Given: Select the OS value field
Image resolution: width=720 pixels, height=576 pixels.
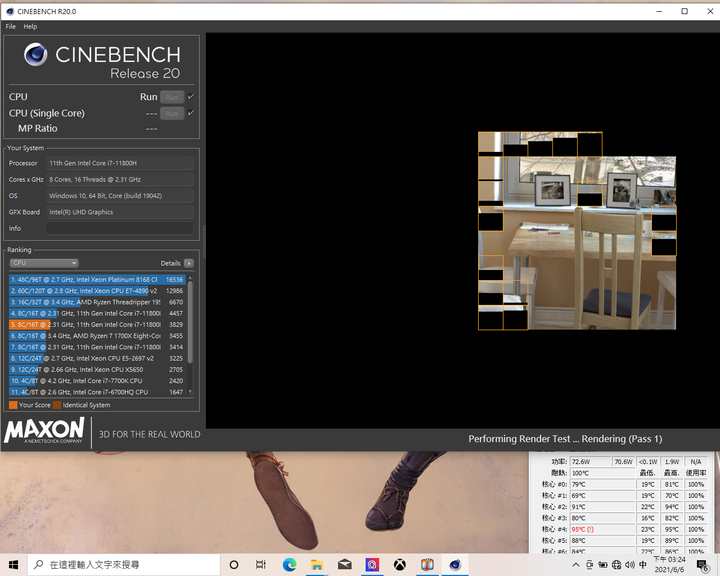Looking at the screenshot, I should 120,196.
